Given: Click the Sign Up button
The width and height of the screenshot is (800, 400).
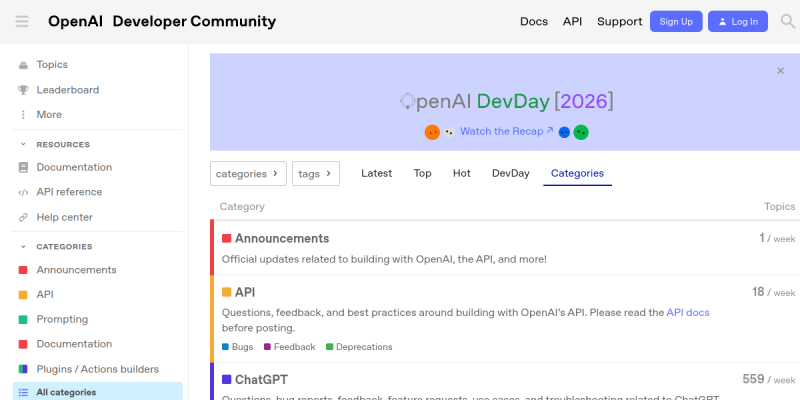Looking at the screenshot, I should [x=676, y=21].
